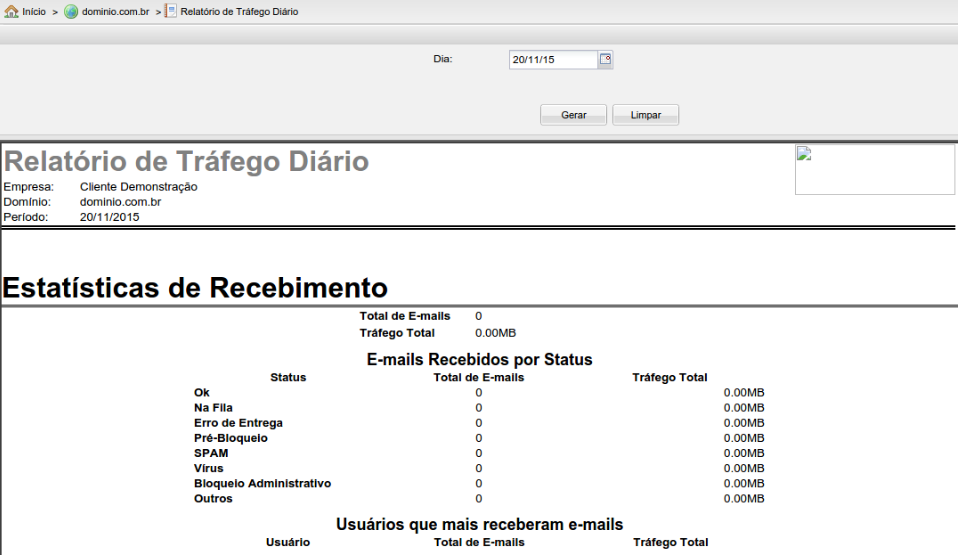Go to the Início breadcrumb link
This screenshot has height=560, width=960.
34,12
